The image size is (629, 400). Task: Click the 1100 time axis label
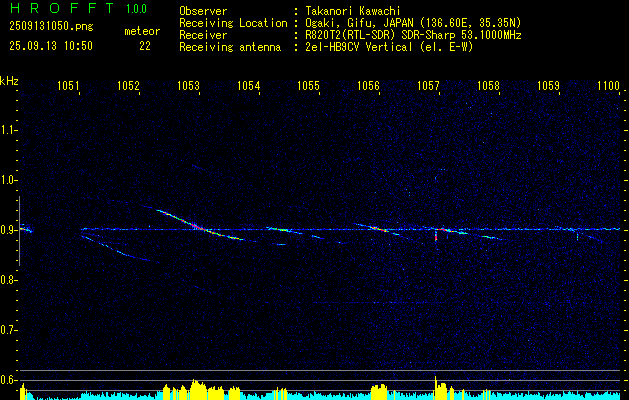tap(609, 85)
